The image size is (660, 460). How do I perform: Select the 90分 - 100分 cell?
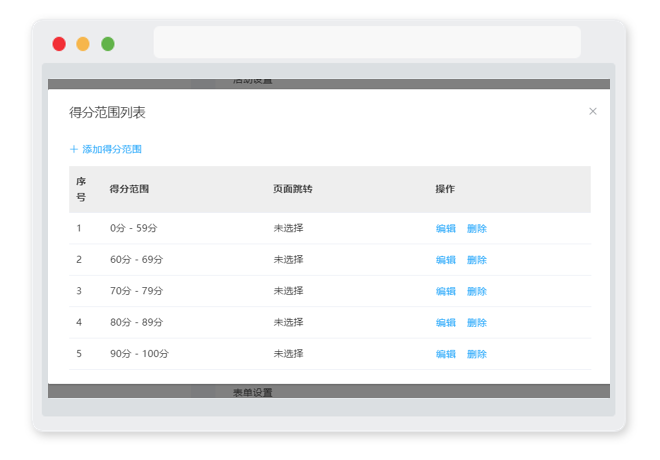(139, 354)
